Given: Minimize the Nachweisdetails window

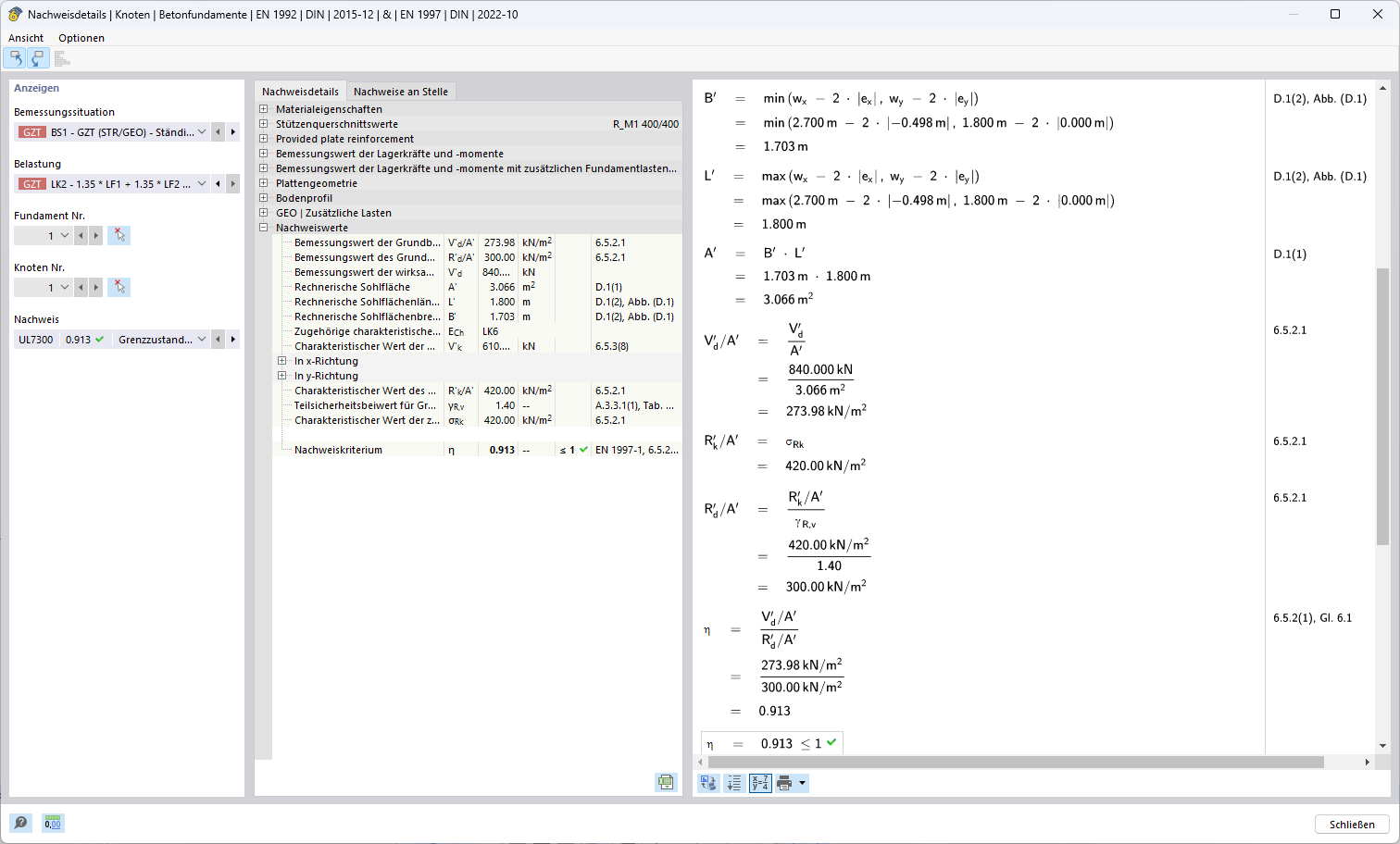Looking at the screenshot, I should click(1294, 14).
